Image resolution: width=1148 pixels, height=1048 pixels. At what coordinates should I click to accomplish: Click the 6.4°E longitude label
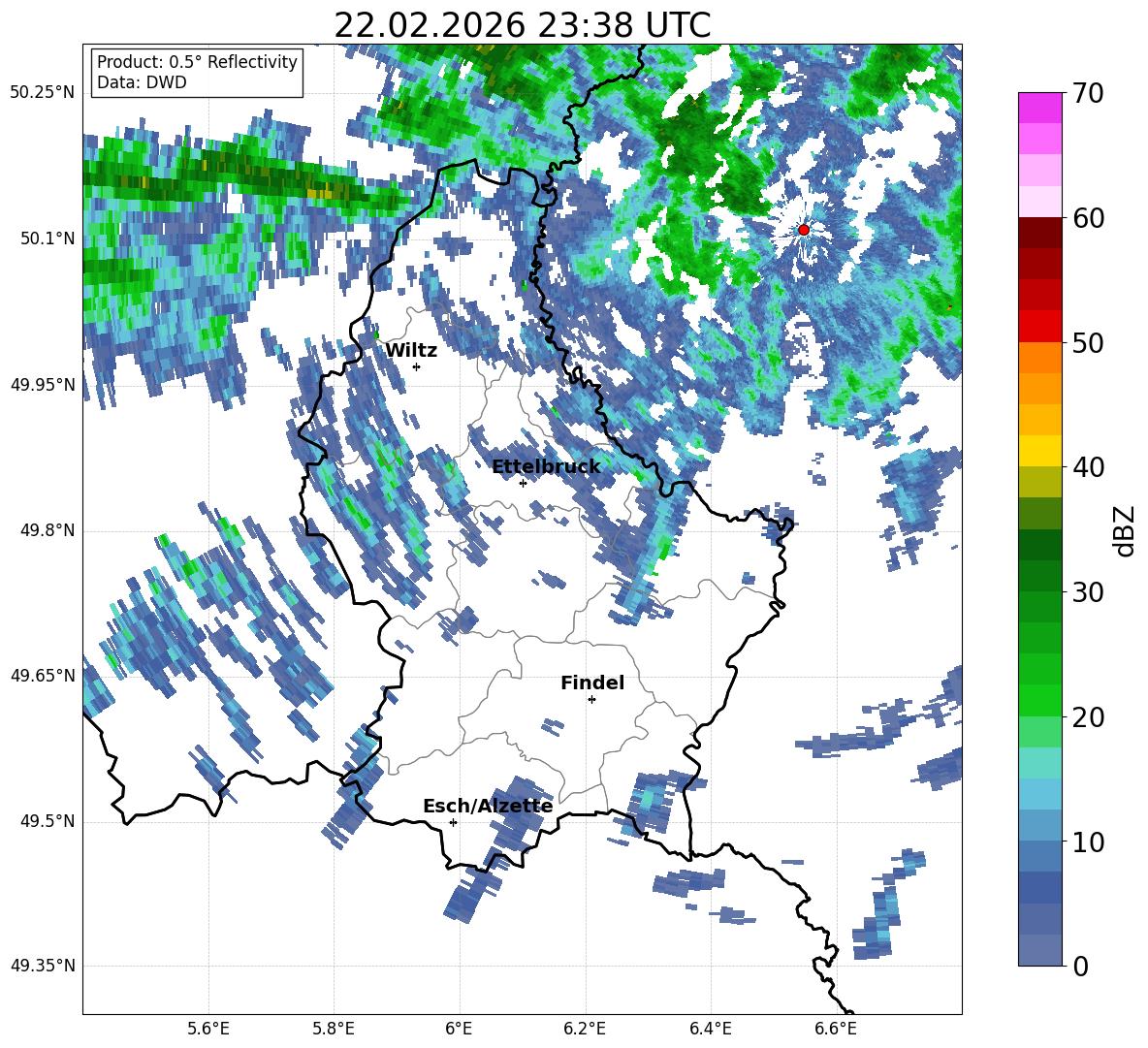click(x=710, y=1029)
